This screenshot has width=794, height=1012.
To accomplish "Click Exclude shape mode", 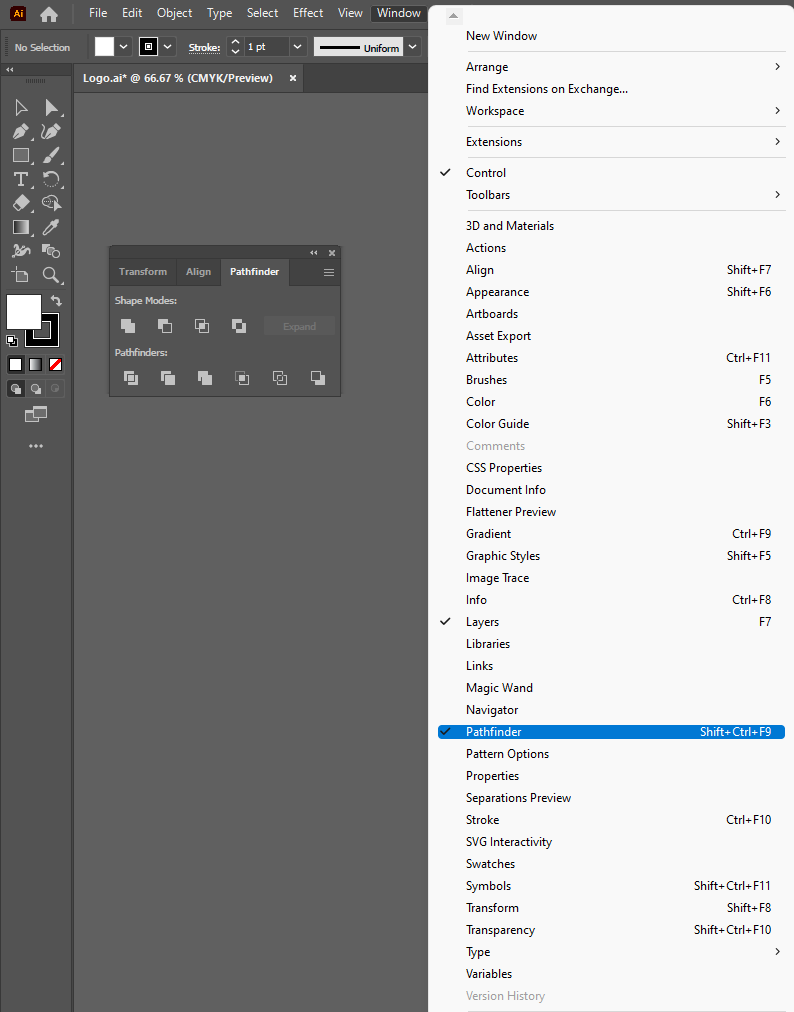I will tap(239, 326).
